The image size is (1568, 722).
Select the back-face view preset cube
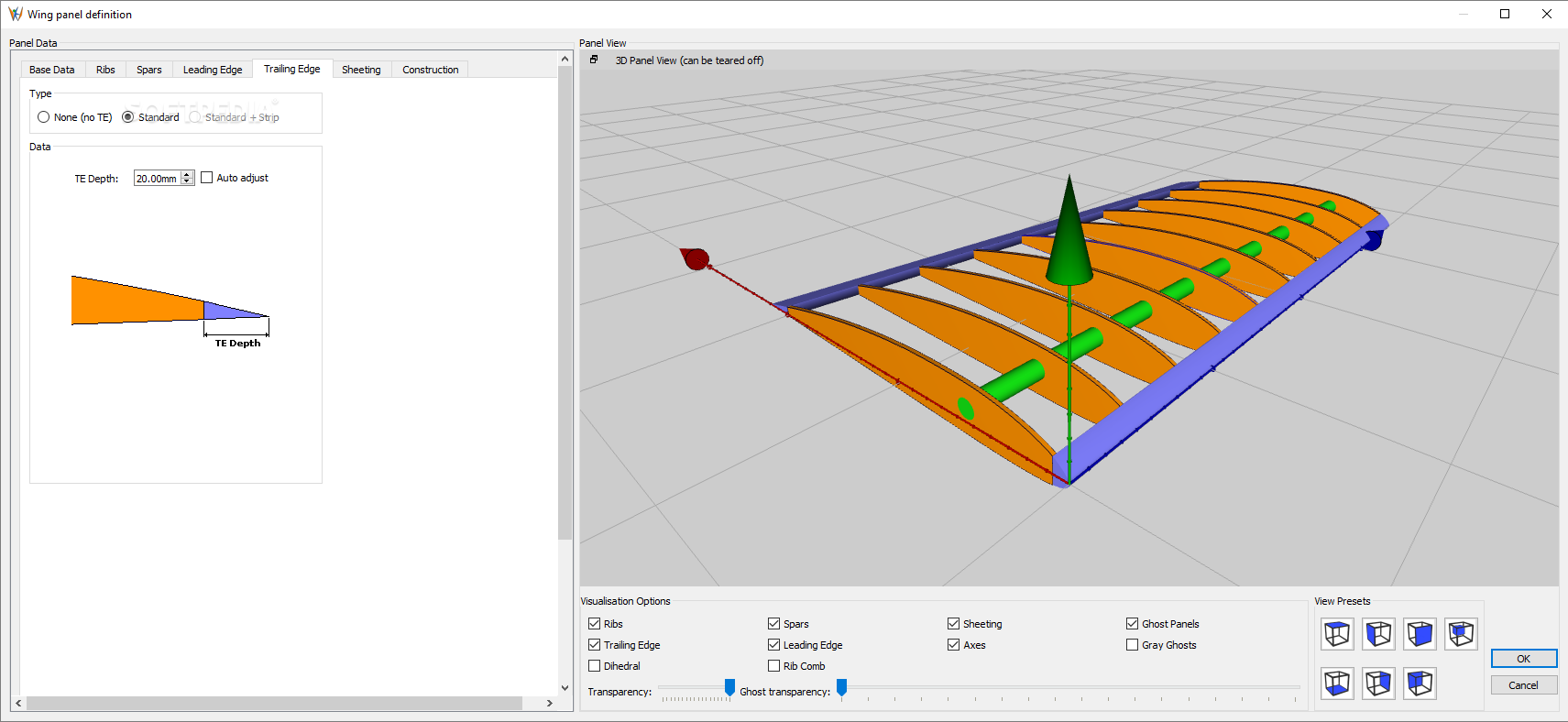1420,684
